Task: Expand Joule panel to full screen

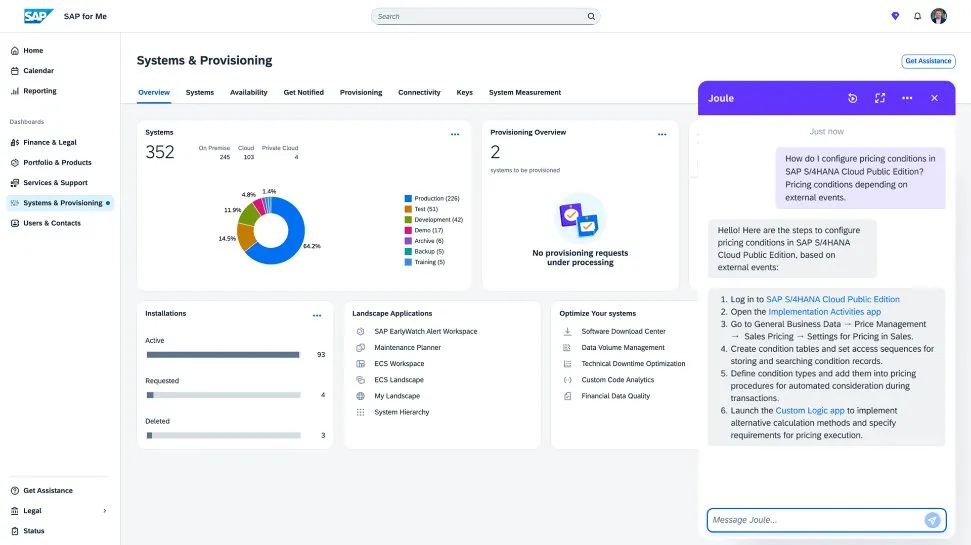Action: pos(880,98)
